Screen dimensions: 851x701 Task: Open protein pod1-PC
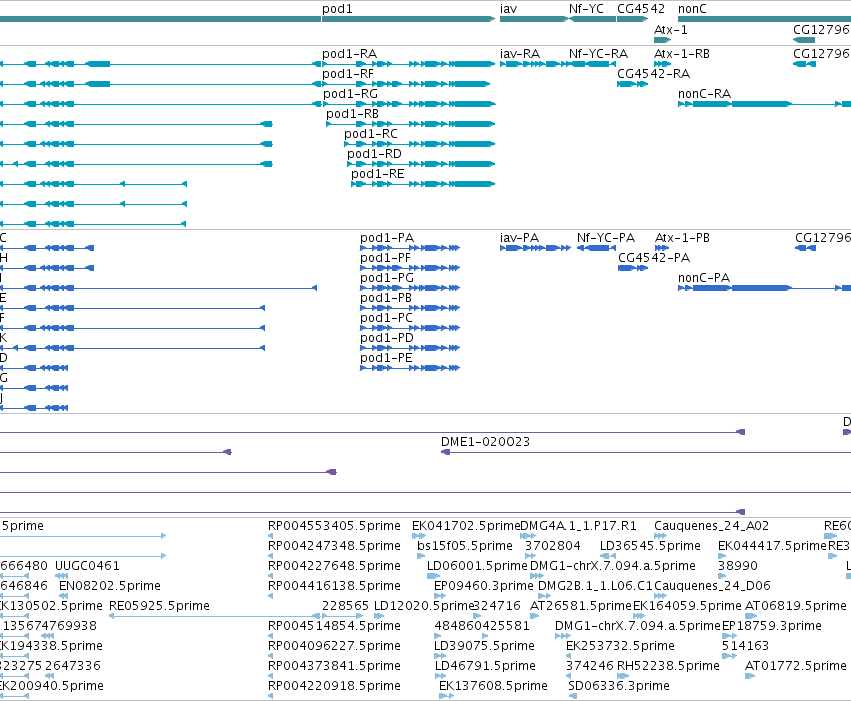386,318
